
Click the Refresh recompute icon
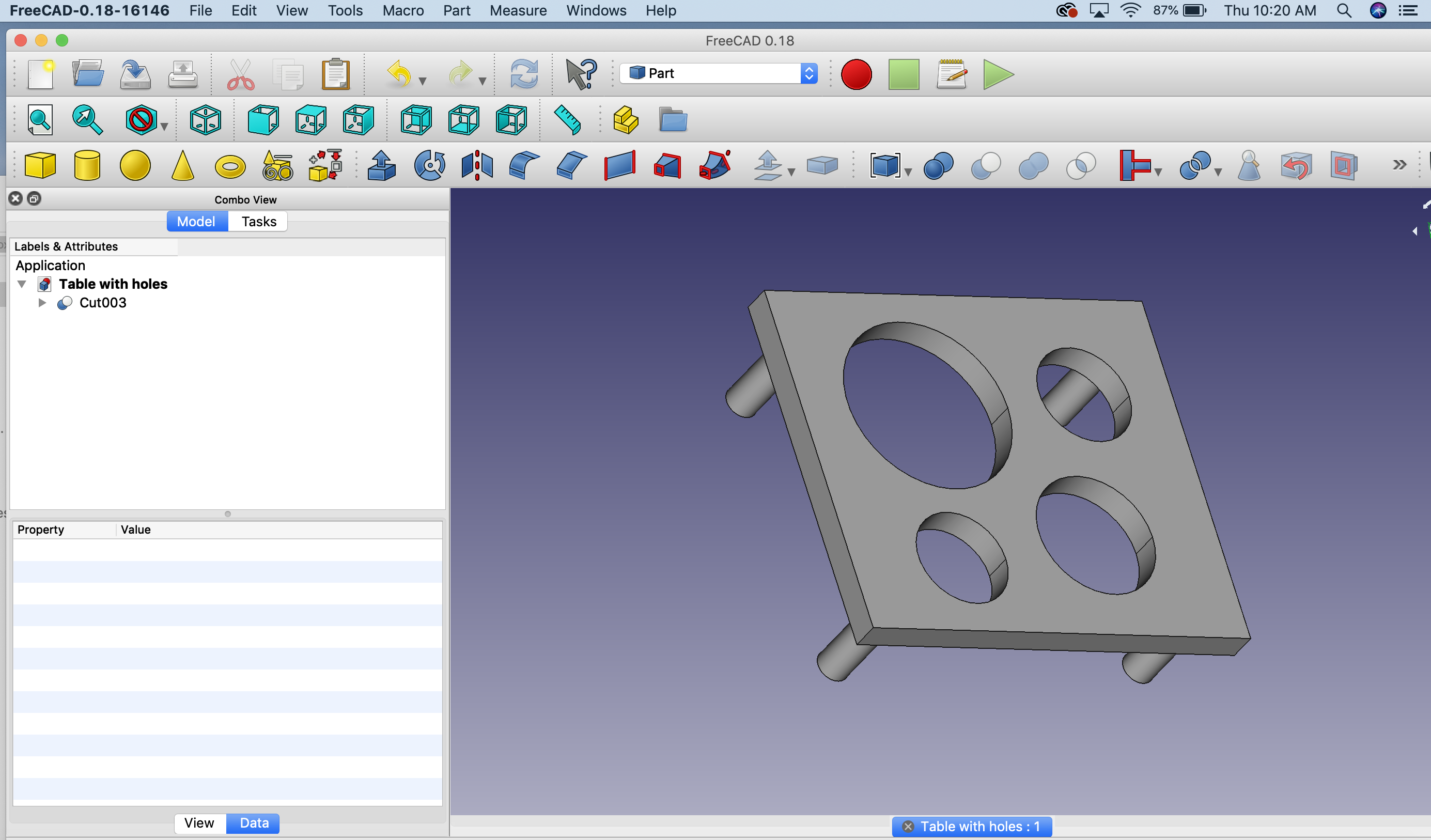pos(523,74)
